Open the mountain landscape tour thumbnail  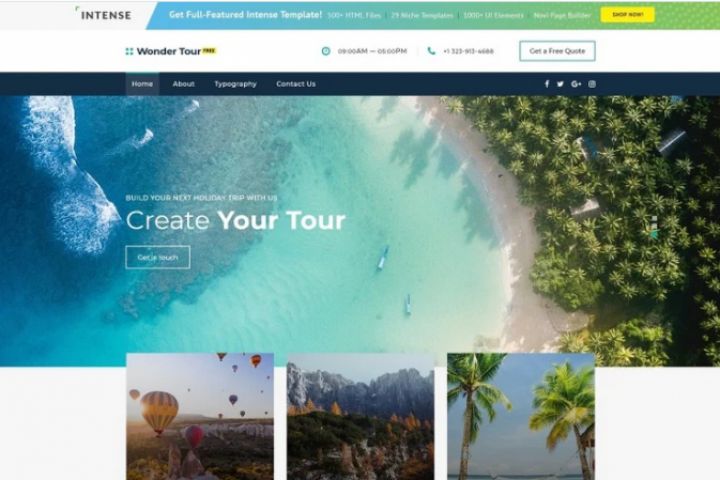[360, 417]
